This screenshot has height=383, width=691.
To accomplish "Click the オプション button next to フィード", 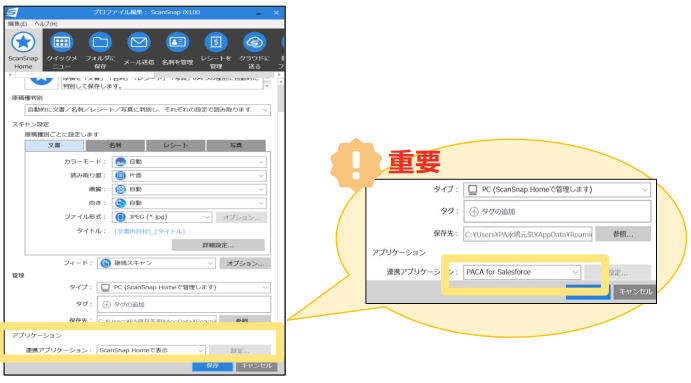I will click(x=245, y=263).
